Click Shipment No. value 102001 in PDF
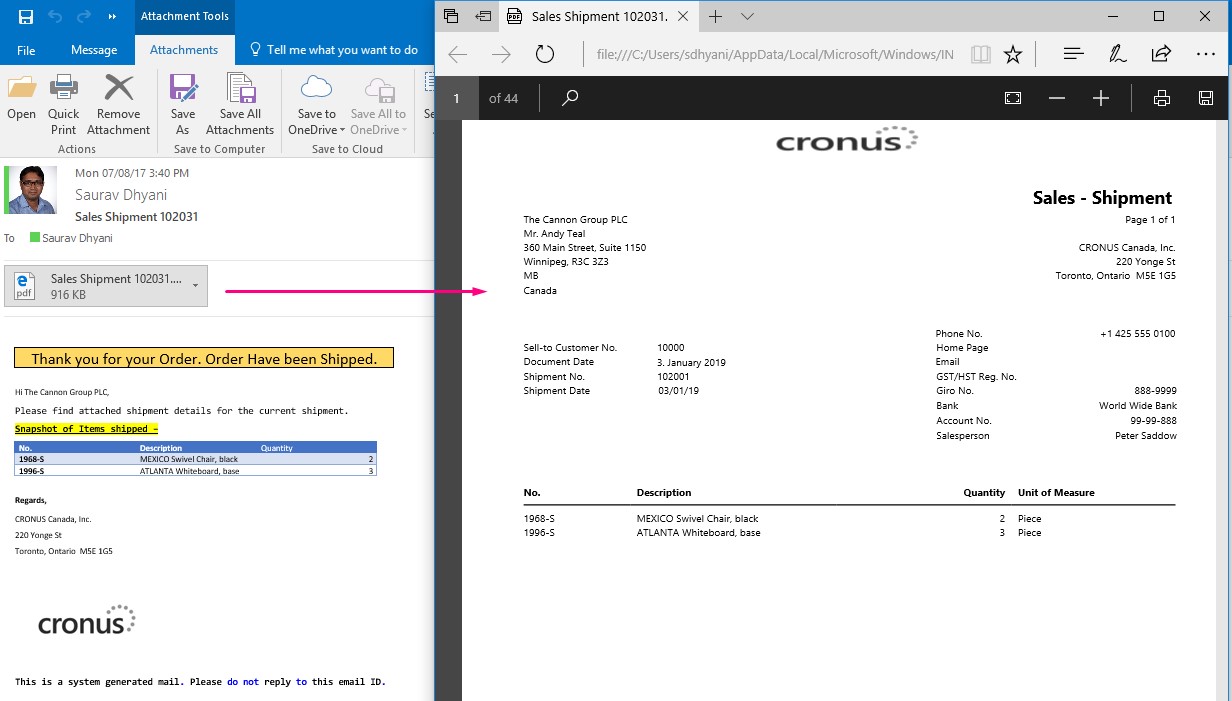Image resolution: width=1232 pixels, height=701 pixels. pos(674,376)
